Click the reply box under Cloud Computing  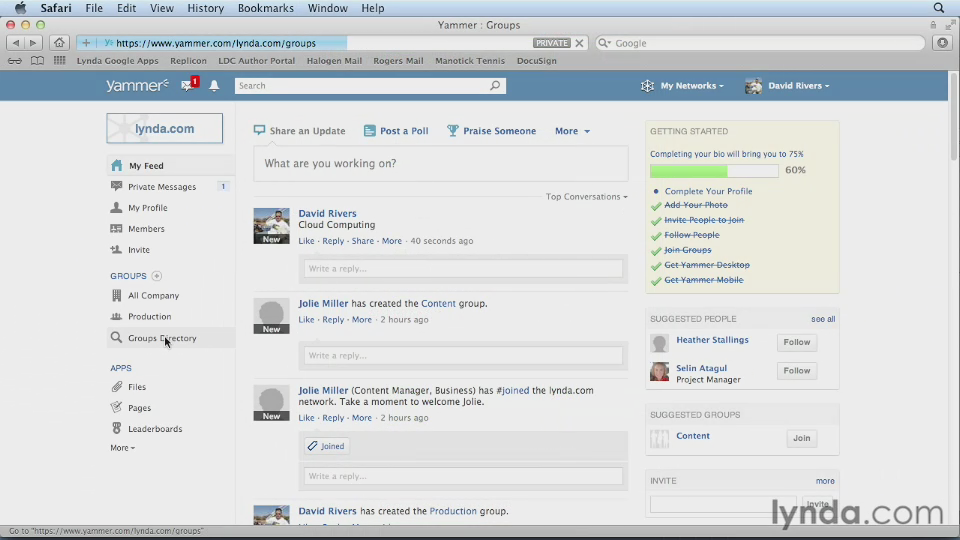pyautogui.click(x=463, y=268)
